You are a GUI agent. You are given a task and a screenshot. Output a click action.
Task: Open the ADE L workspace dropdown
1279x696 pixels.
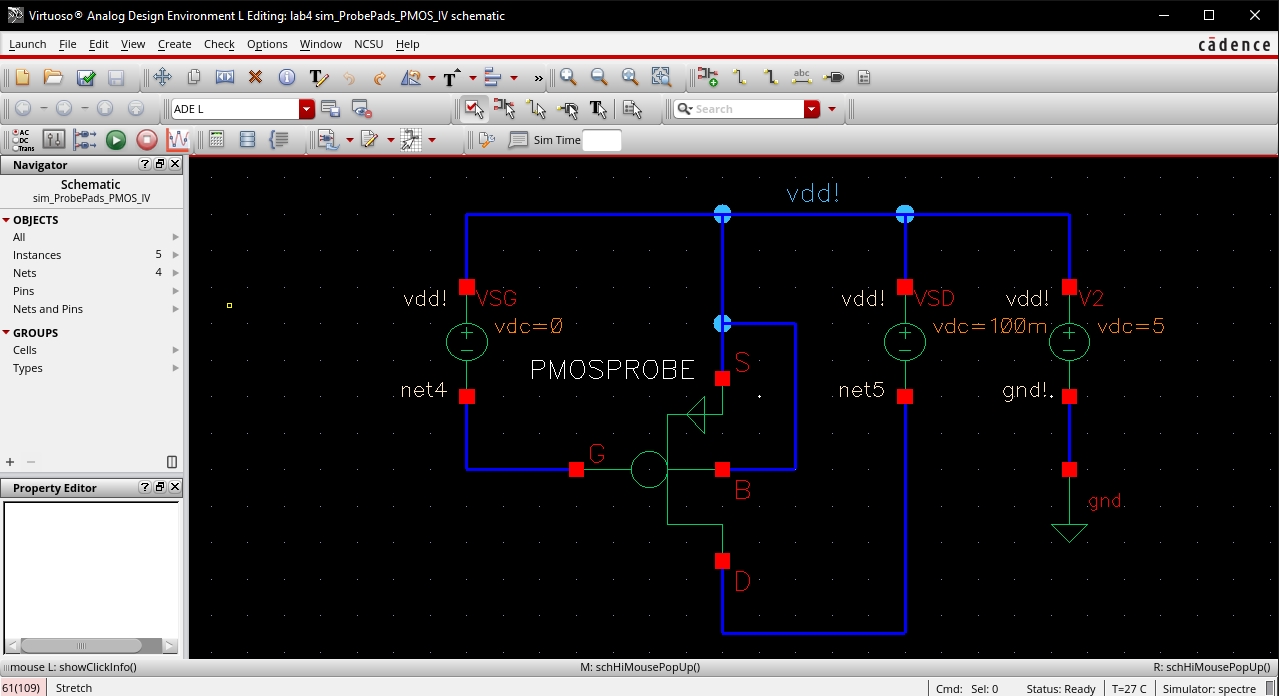307,109
